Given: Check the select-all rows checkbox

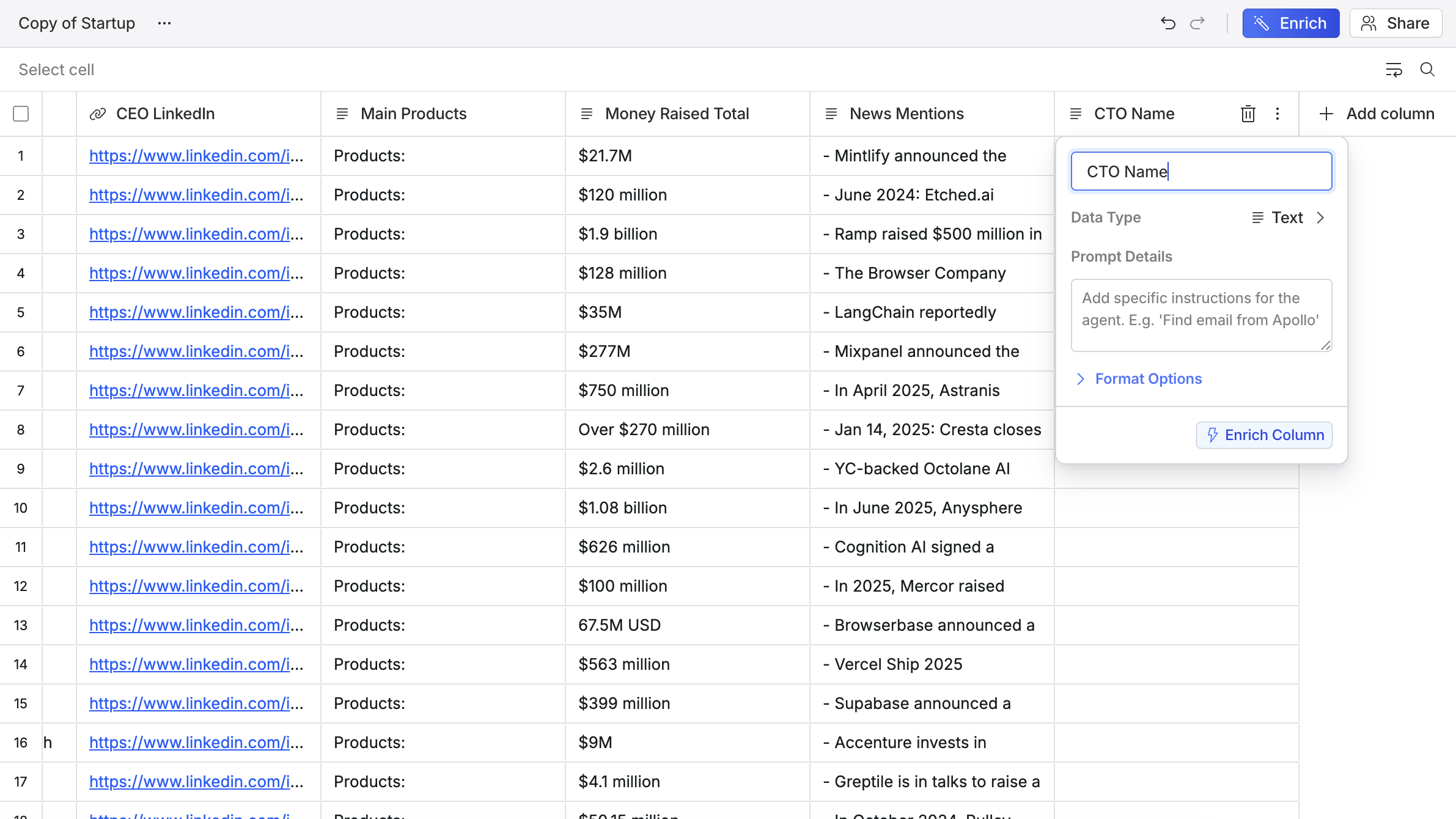Looking at the screenshot, I should pyautogui.click(x=21, y=114).
